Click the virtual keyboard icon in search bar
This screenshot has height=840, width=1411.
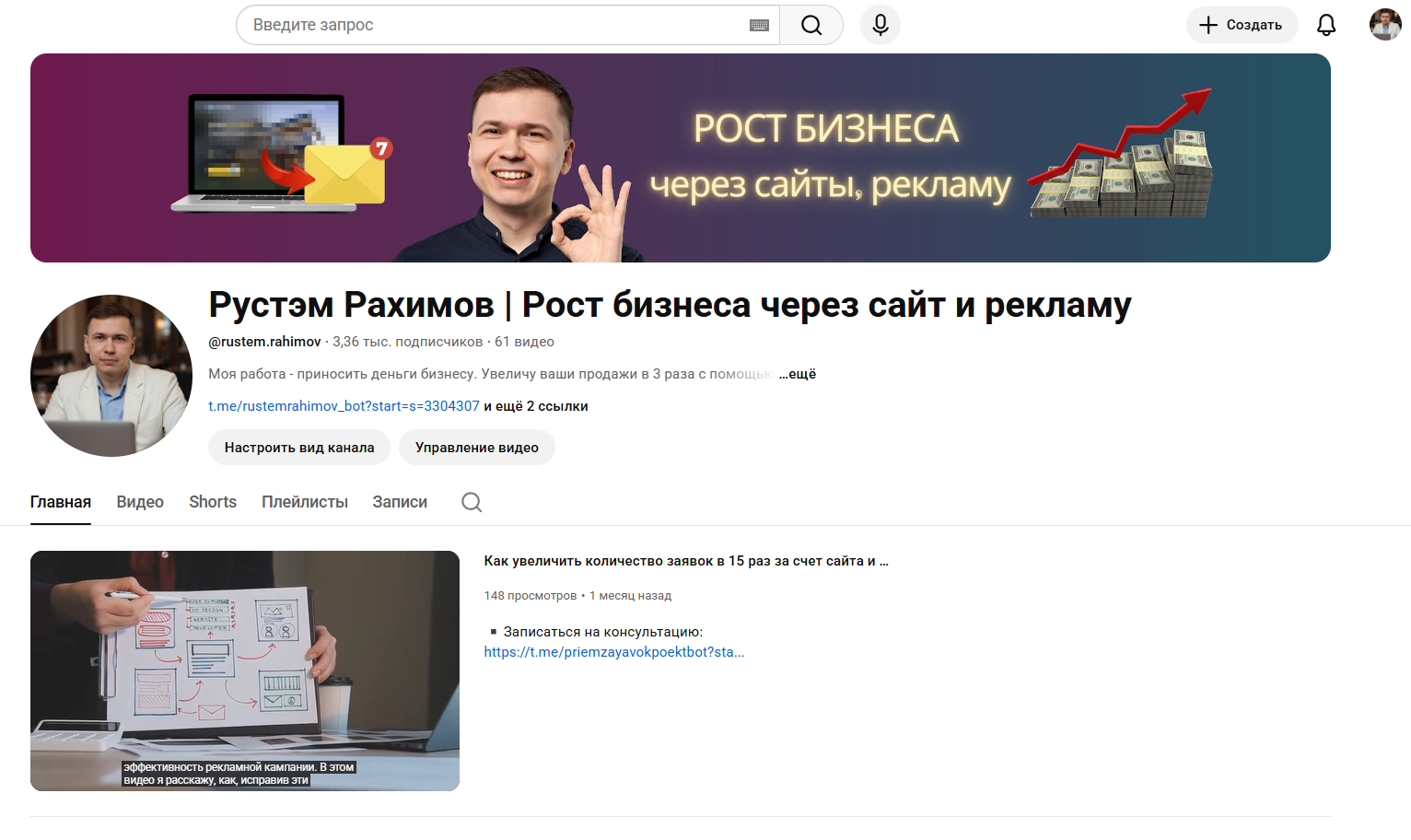click(759, 25)
